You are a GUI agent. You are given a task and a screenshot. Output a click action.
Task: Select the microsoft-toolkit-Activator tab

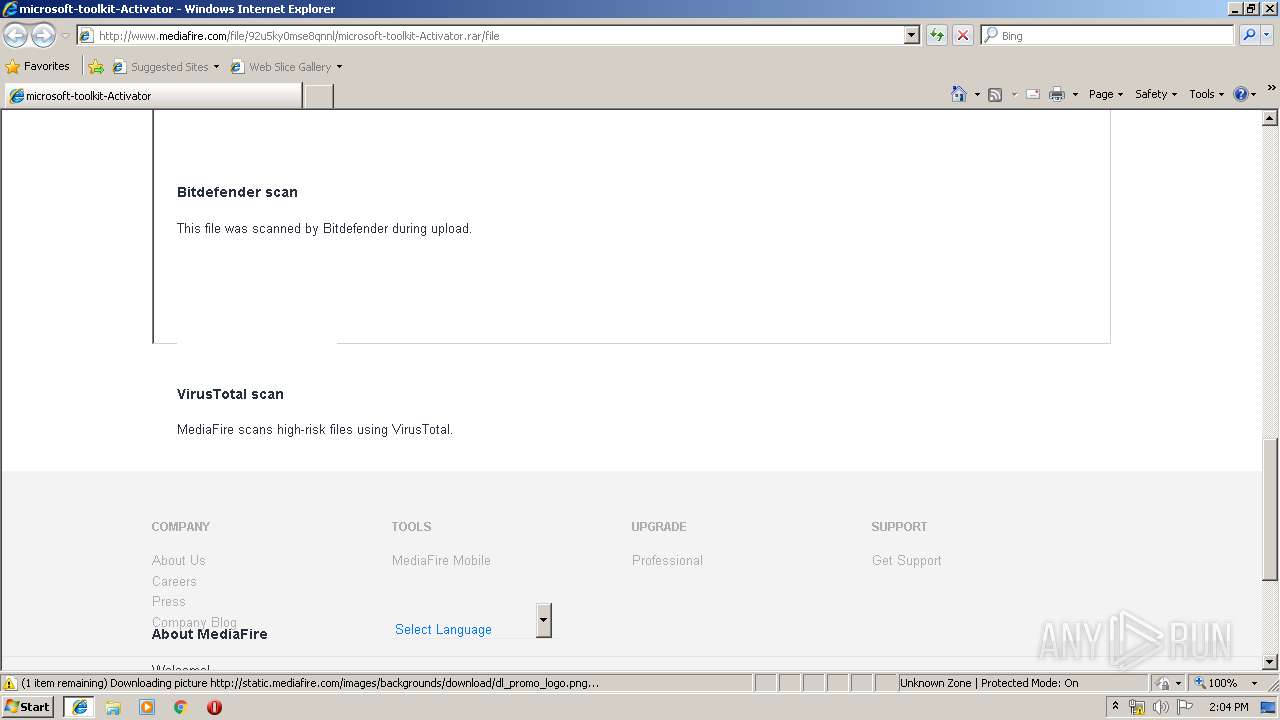(152, 96)
